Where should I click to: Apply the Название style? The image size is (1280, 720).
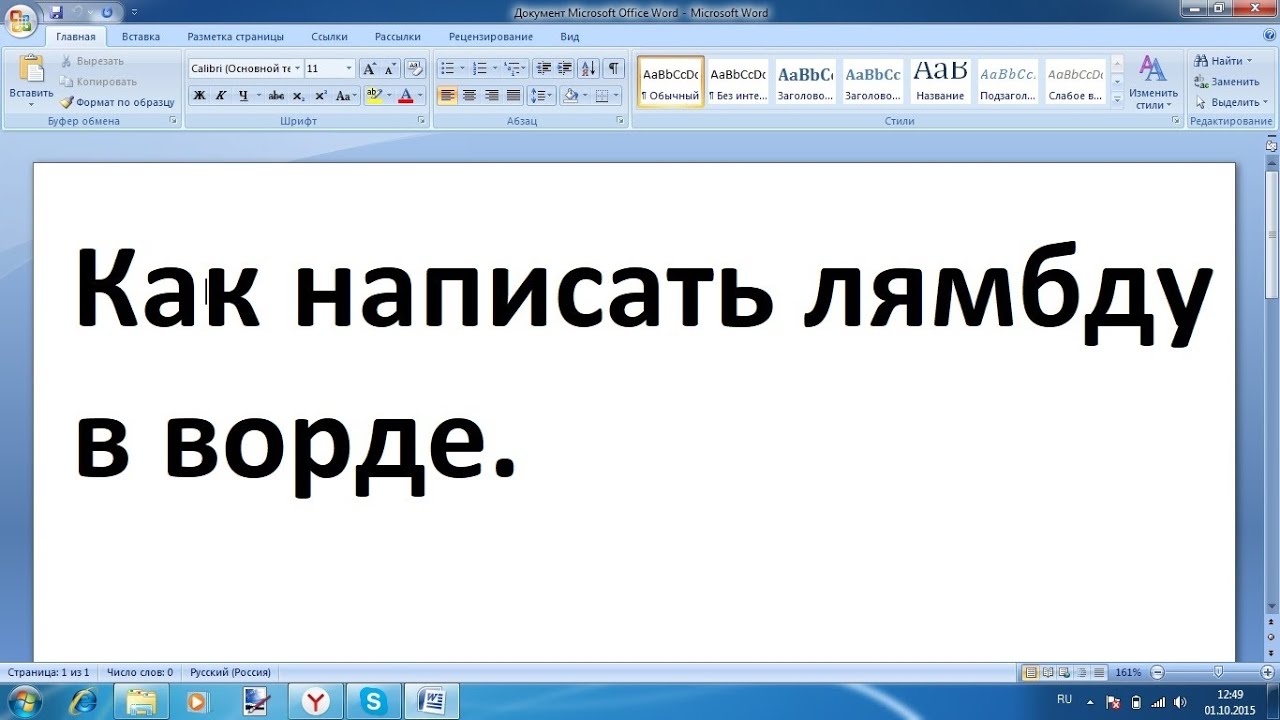(940, 81)
